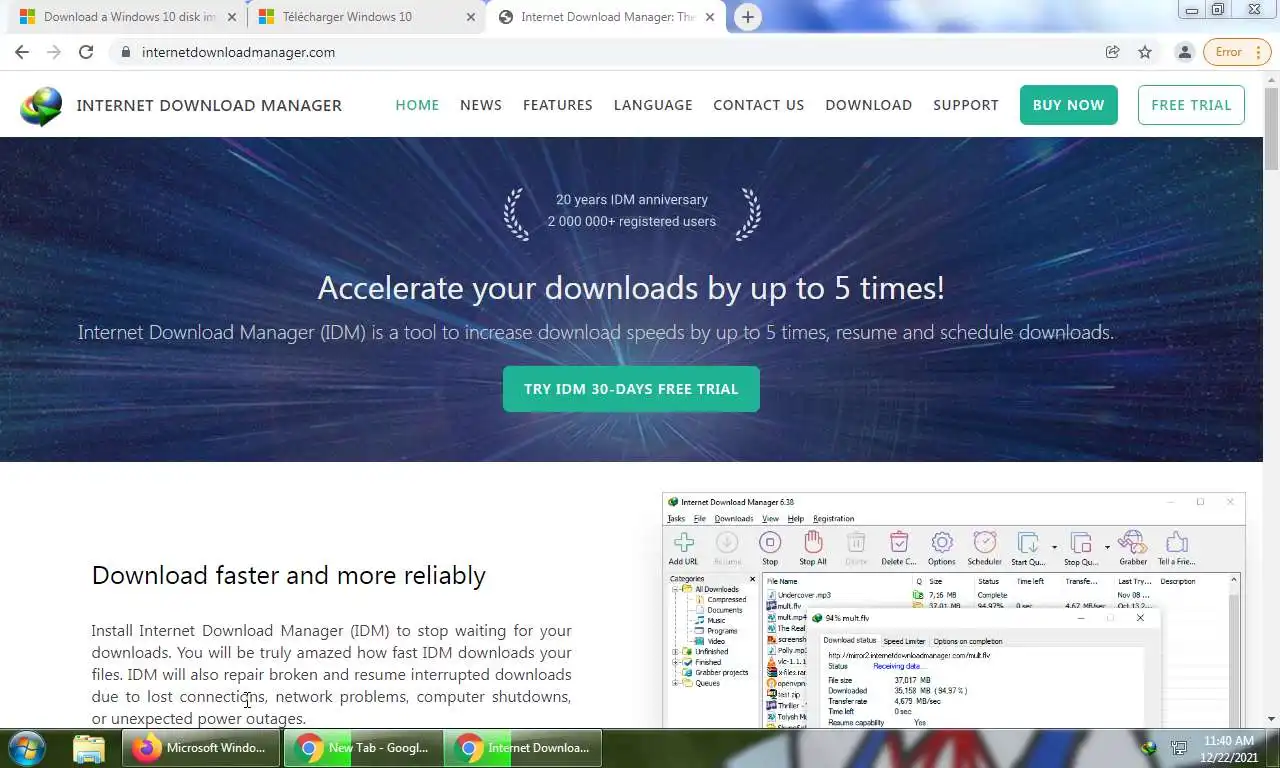Open Chrome's Error menu button
Image resolution: width=1280 pixels, height=768 pixels.
[1237, 52]
